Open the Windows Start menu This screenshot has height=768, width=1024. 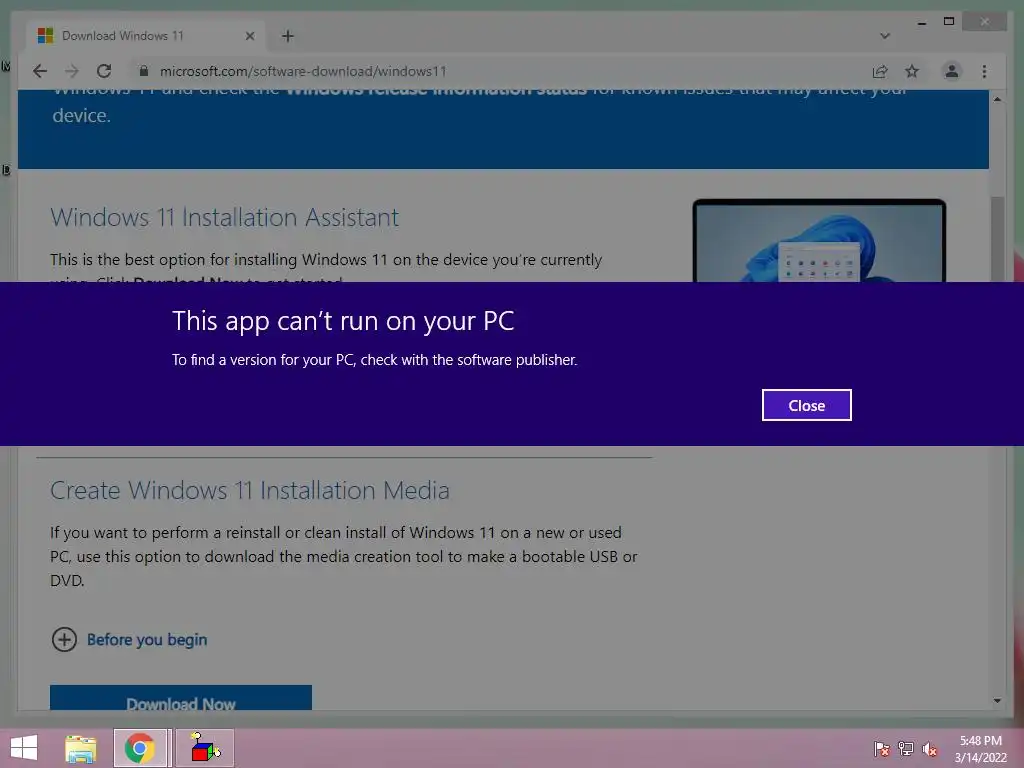click(24, 748)
